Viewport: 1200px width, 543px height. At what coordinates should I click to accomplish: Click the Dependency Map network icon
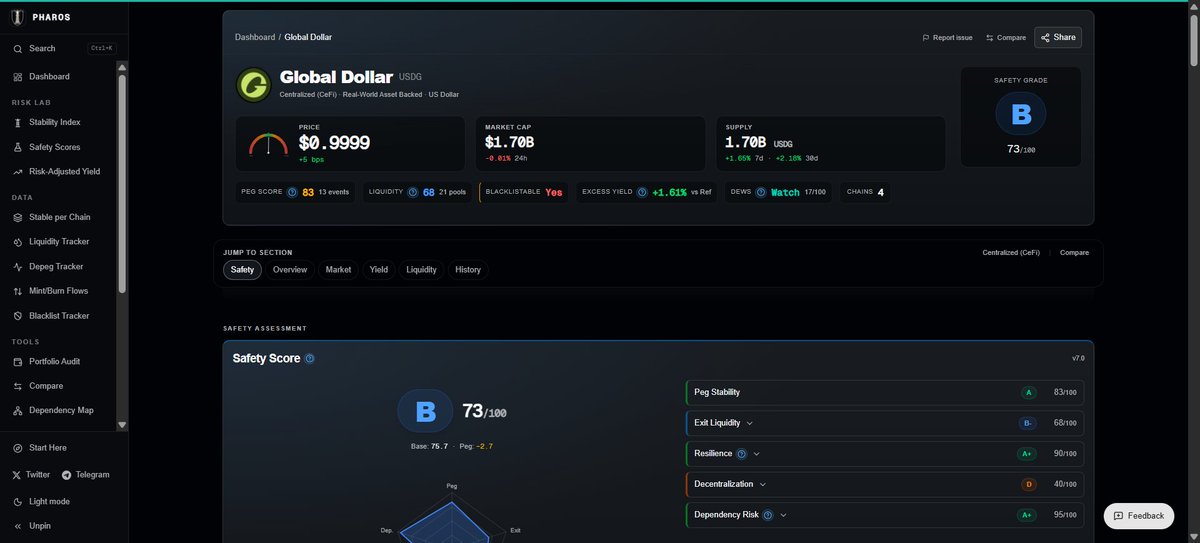(18, 410)
